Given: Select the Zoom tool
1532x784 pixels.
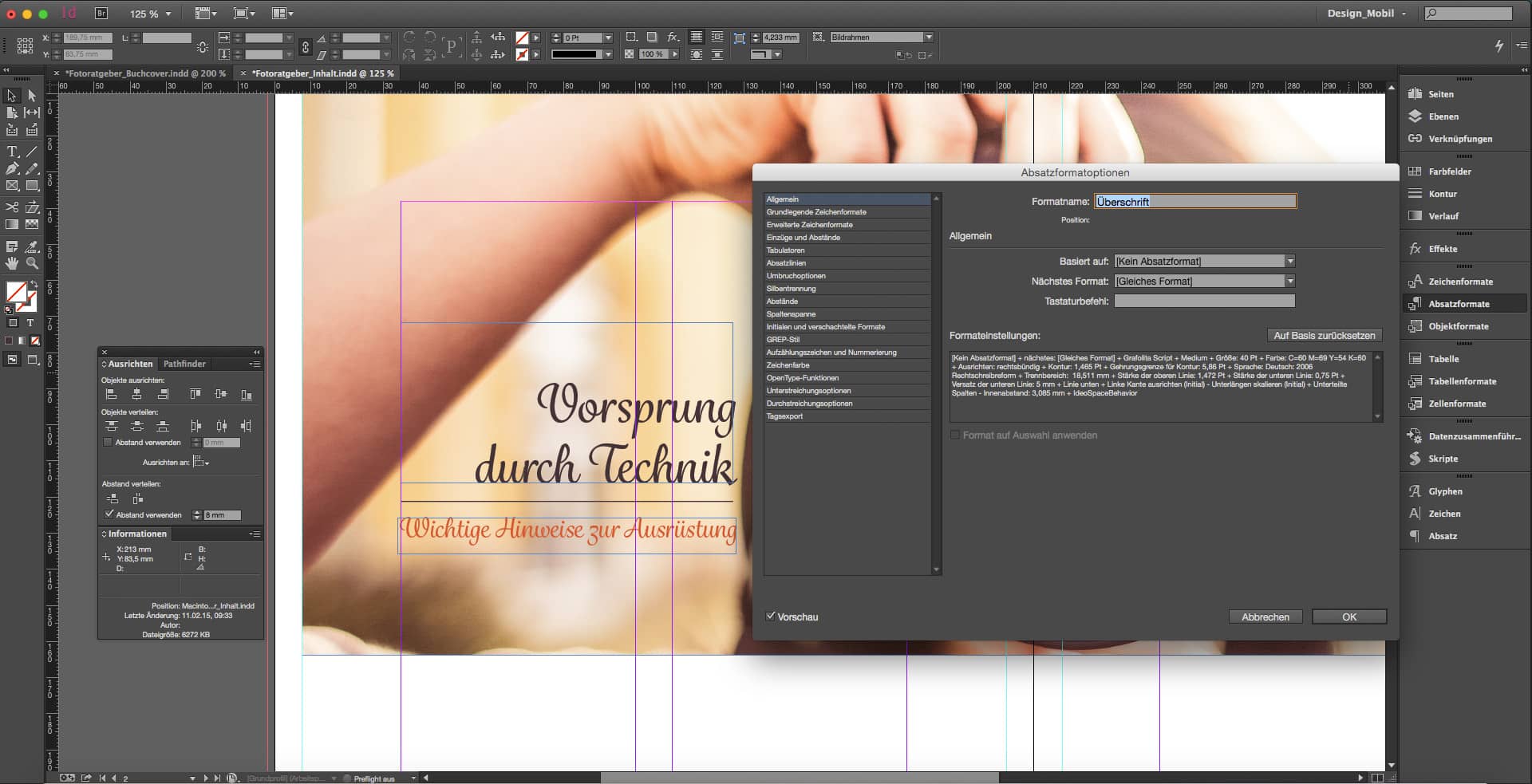Looking at the screenshot, I should click(x=32, y=263).
